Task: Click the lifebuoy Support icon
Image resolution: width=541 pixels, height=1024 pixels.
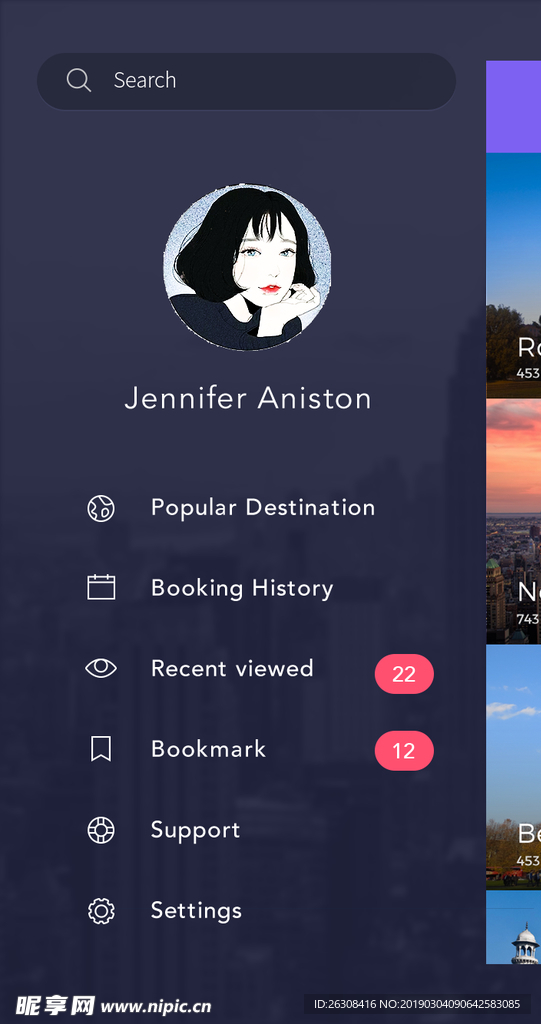Action: click(x=101, y=830)
